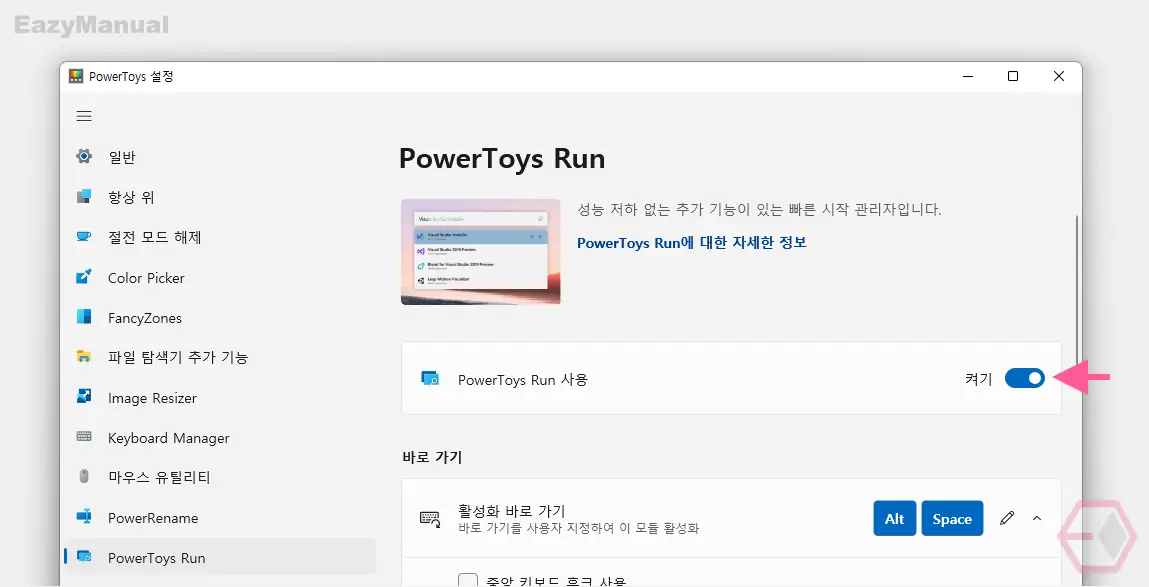
Task: Click the Image Resizer icon
Action: click(x=84, y=396)
